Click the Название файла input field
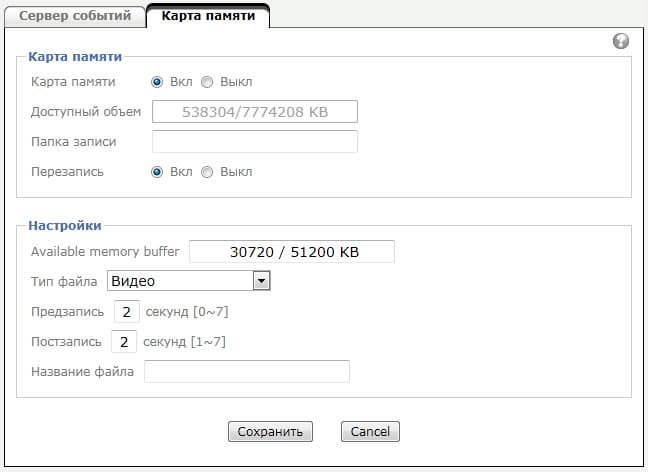648x472 pixels. click(x=247, y=372)
